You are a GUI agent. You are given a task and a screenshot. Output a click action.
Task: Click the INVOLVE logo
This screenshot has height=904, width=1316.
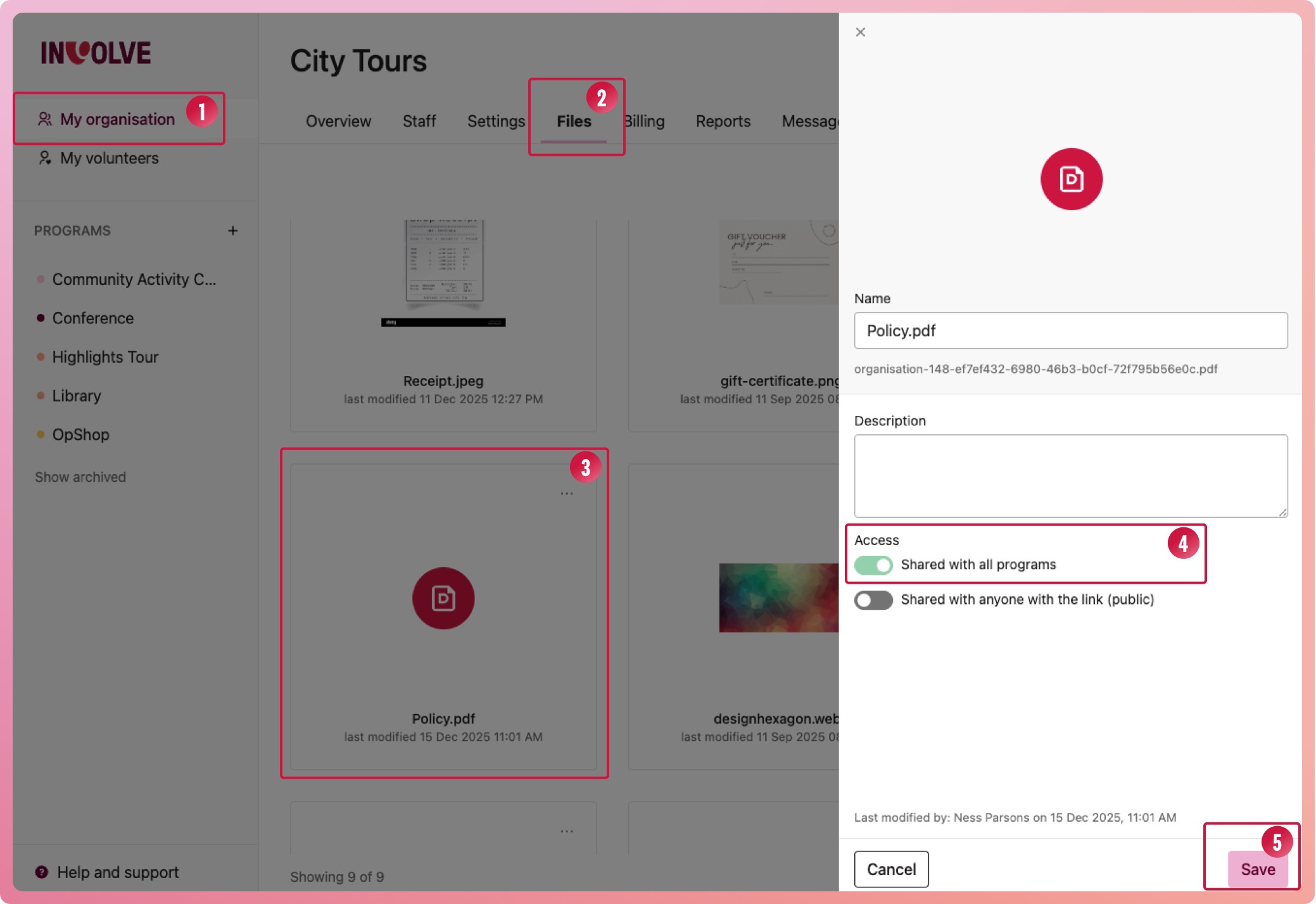pyautogui.click(x=96, y=53)
